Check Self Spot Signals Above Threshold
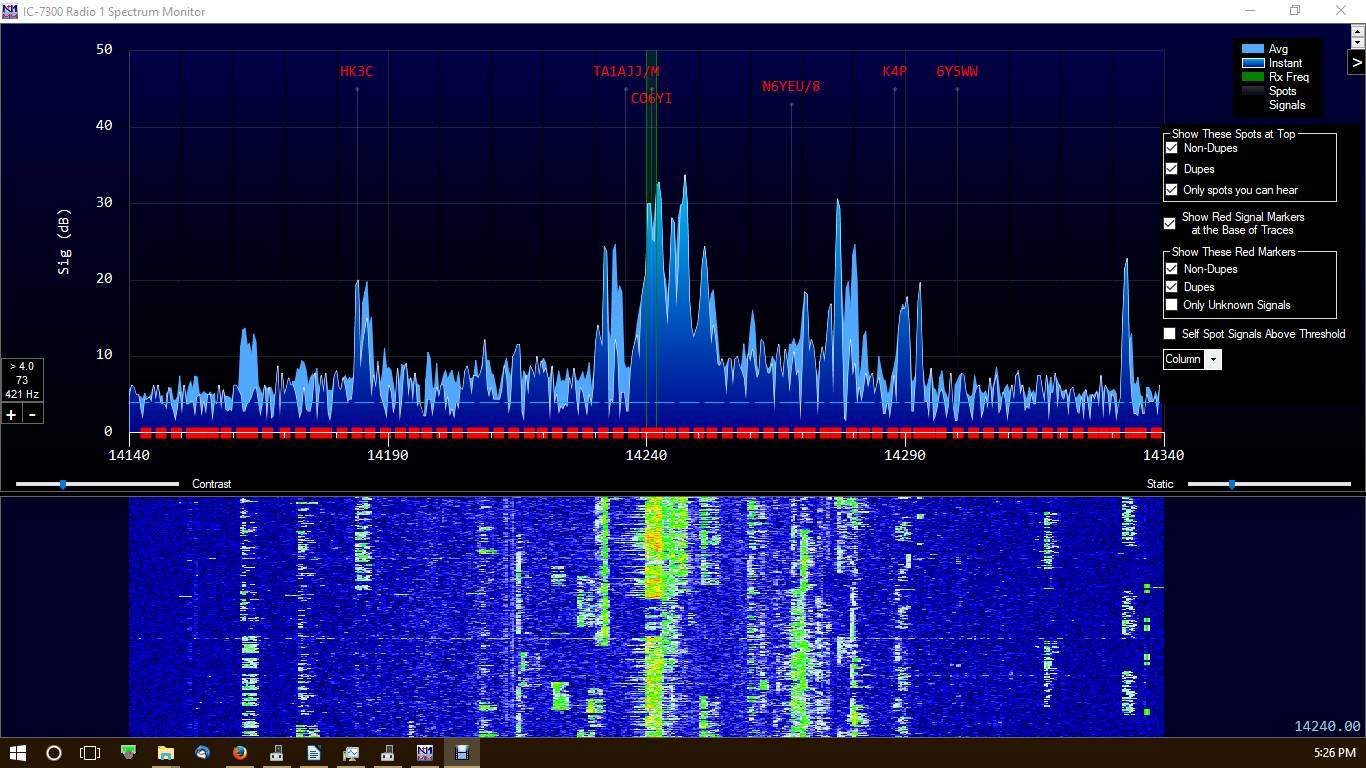1366x768 pixels. tap(1169, 333)
